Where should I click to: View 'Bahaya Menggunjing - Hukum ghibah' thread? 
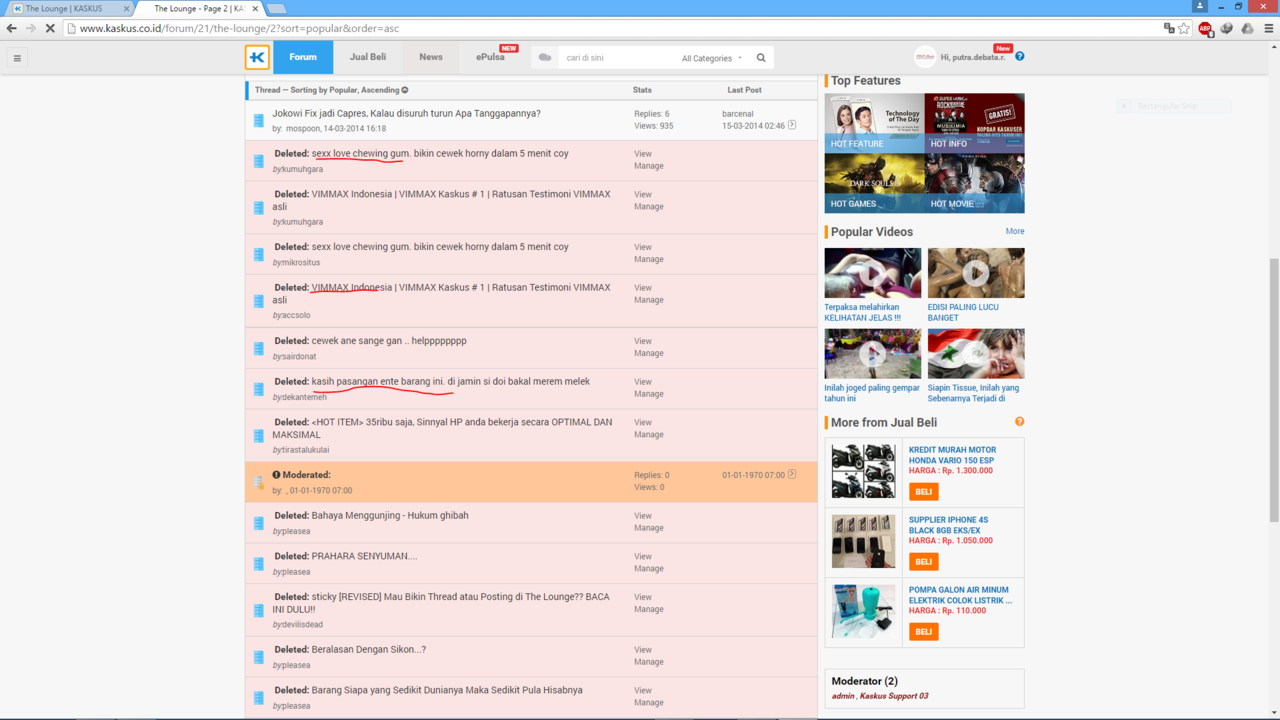642,516
